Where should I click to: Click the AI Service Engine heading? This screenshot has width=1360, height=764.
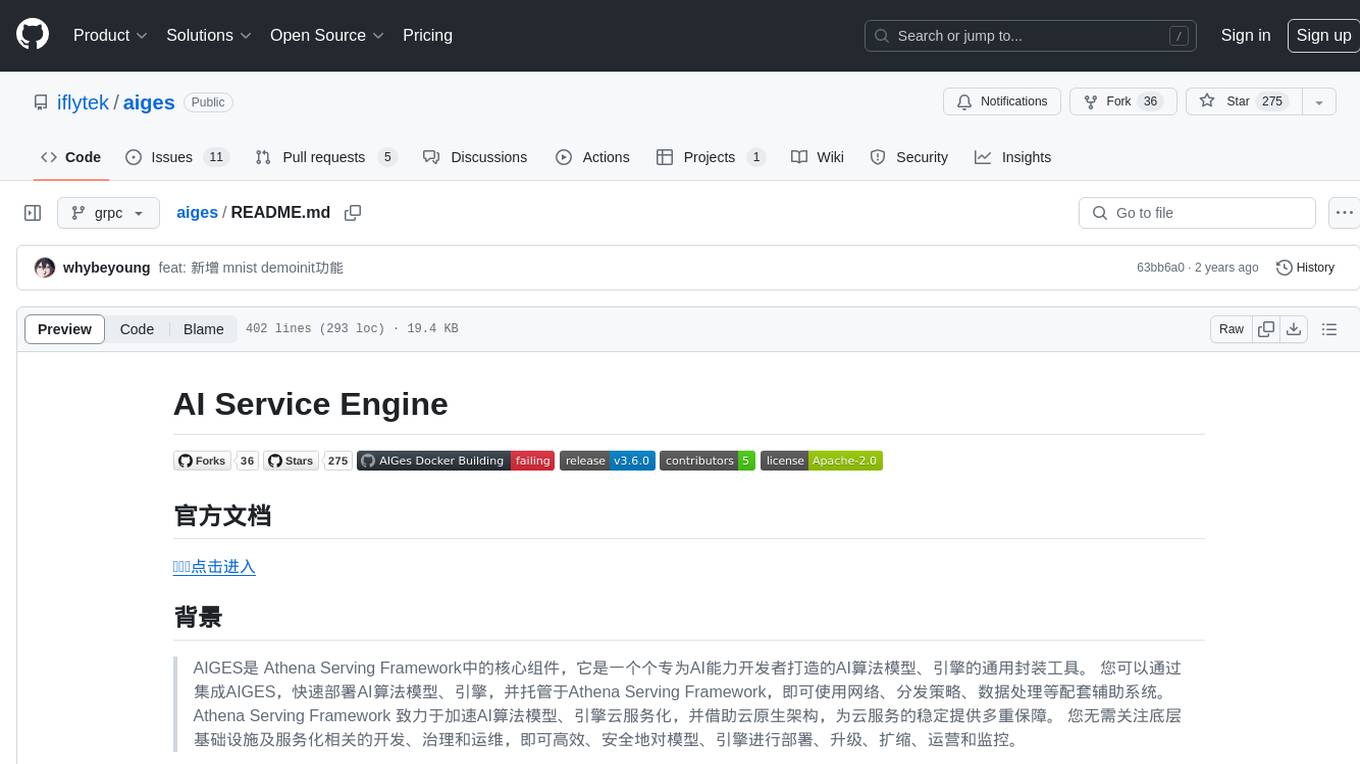(310, 404)
